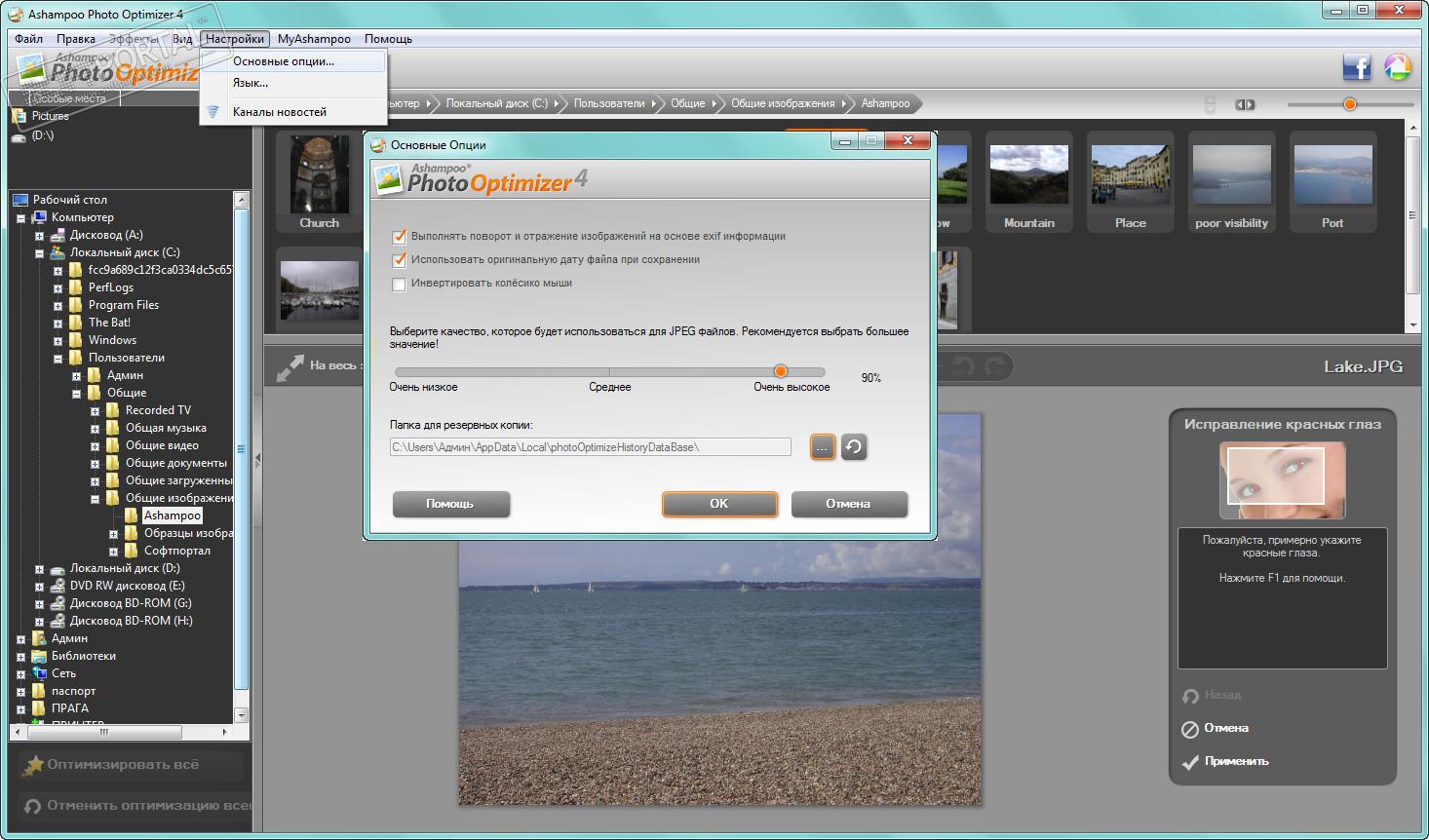Toggle the use original file date checkbox
This screenshot has width=1429, height=840.
click(399, 260)
